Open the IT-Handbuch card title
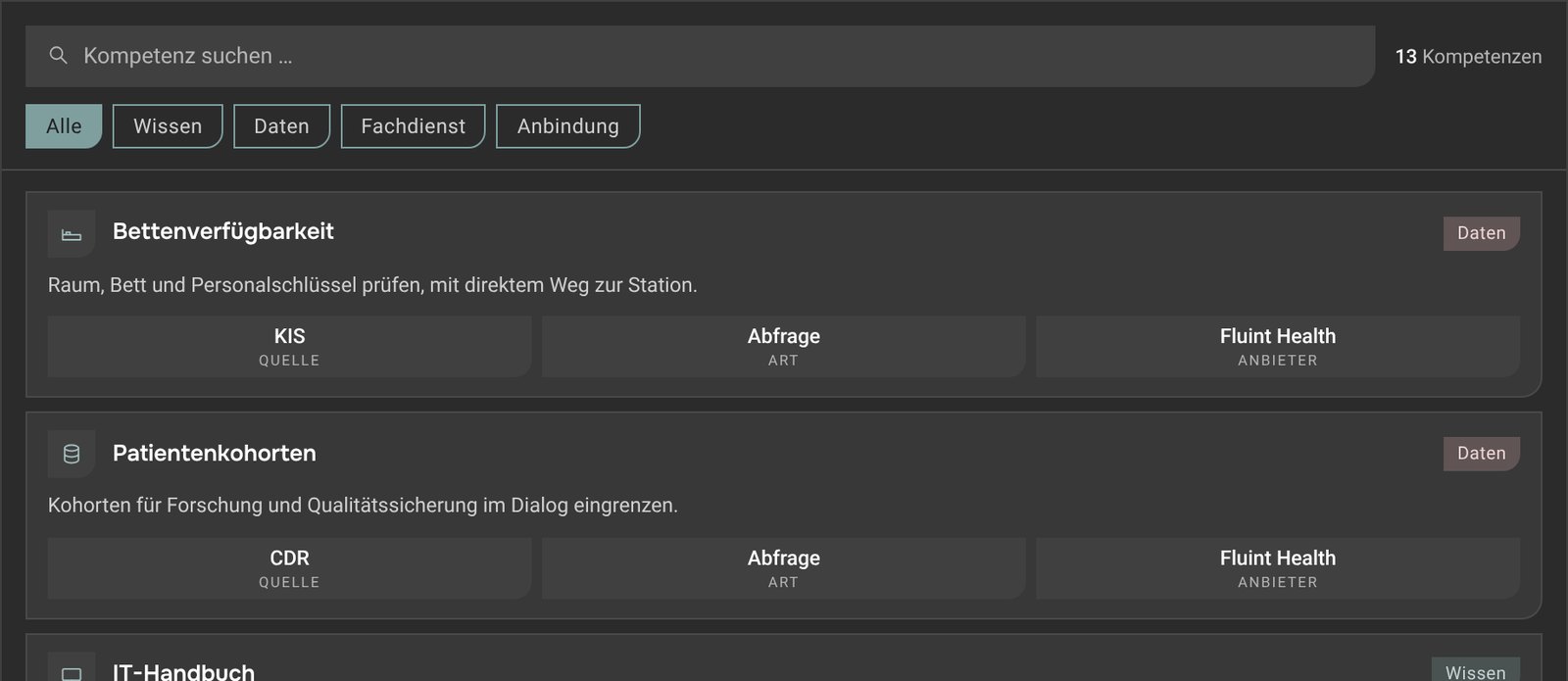1568x681 pixels. pyautogui.click(x=183, y=671)
